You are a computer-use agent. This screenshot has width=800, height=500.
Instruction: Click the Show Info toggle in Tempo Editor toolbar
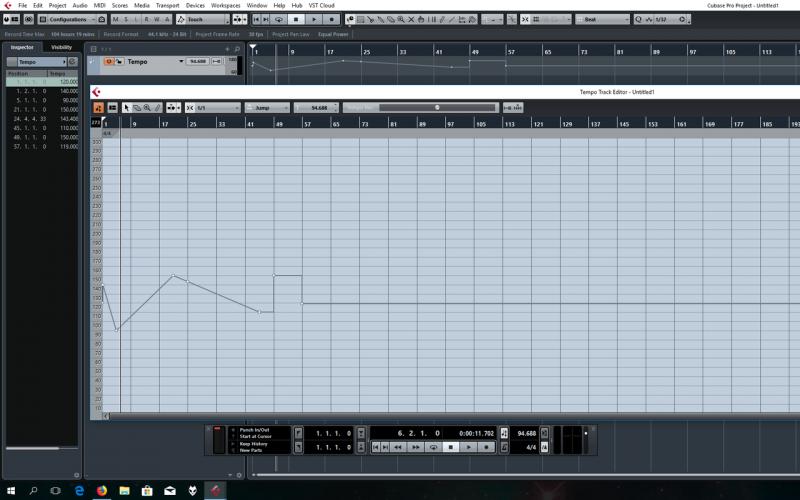pos(112,108)
